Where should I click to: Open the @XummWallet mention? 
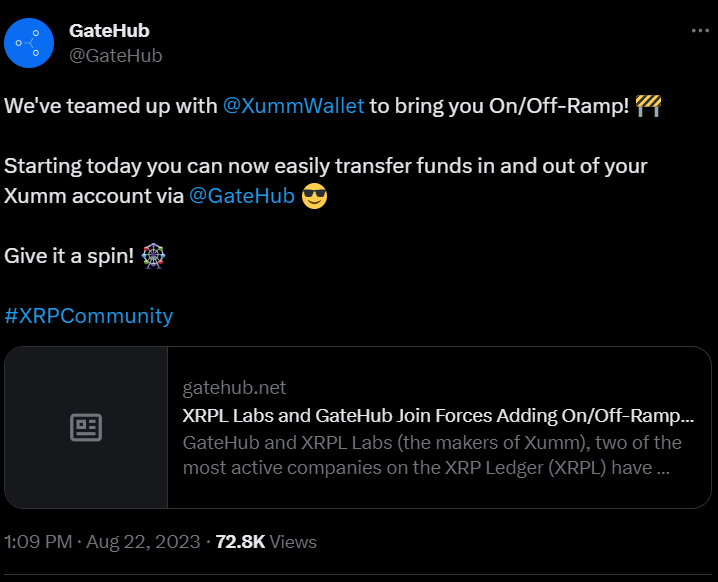[293, 106]
